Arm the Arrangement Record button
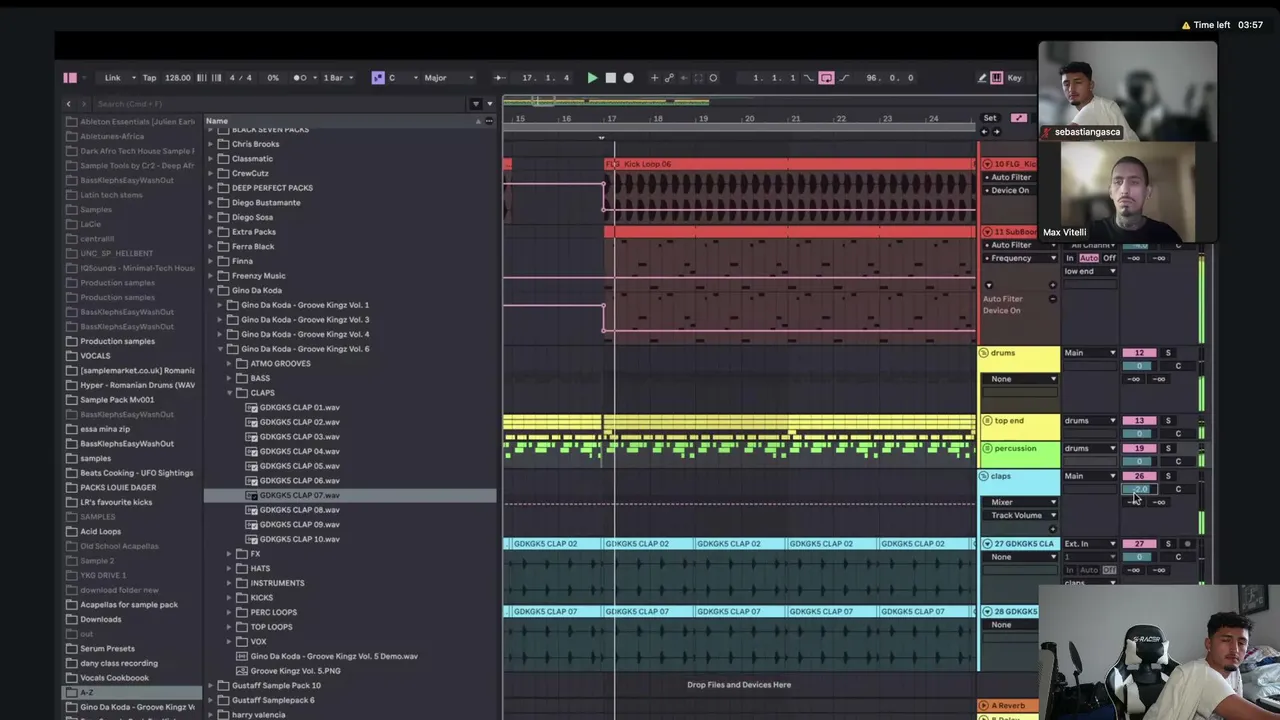 pos(628,78)
